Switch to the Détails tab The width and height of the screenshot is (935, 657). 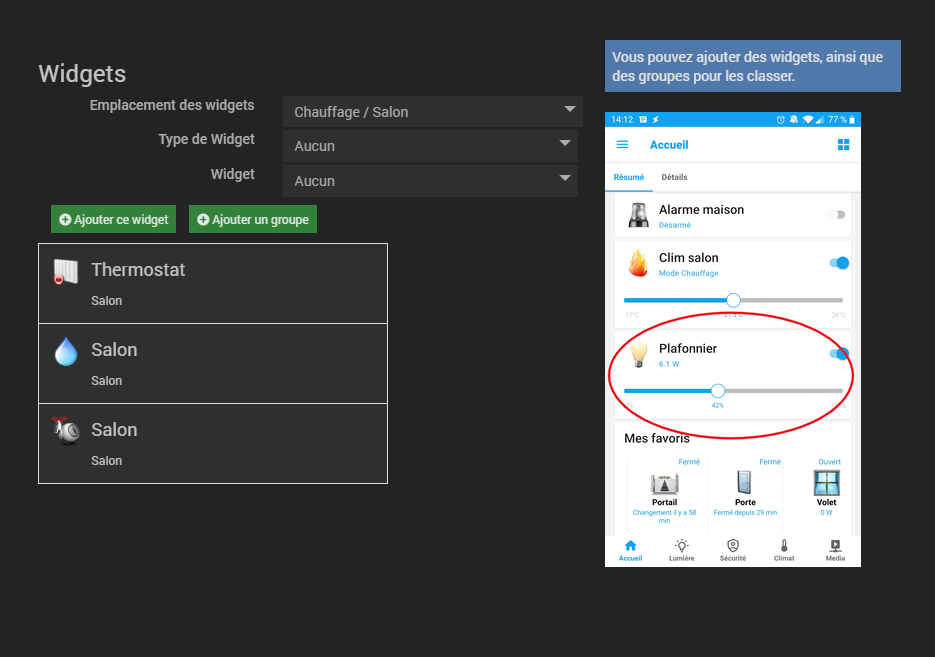(674, 177)
